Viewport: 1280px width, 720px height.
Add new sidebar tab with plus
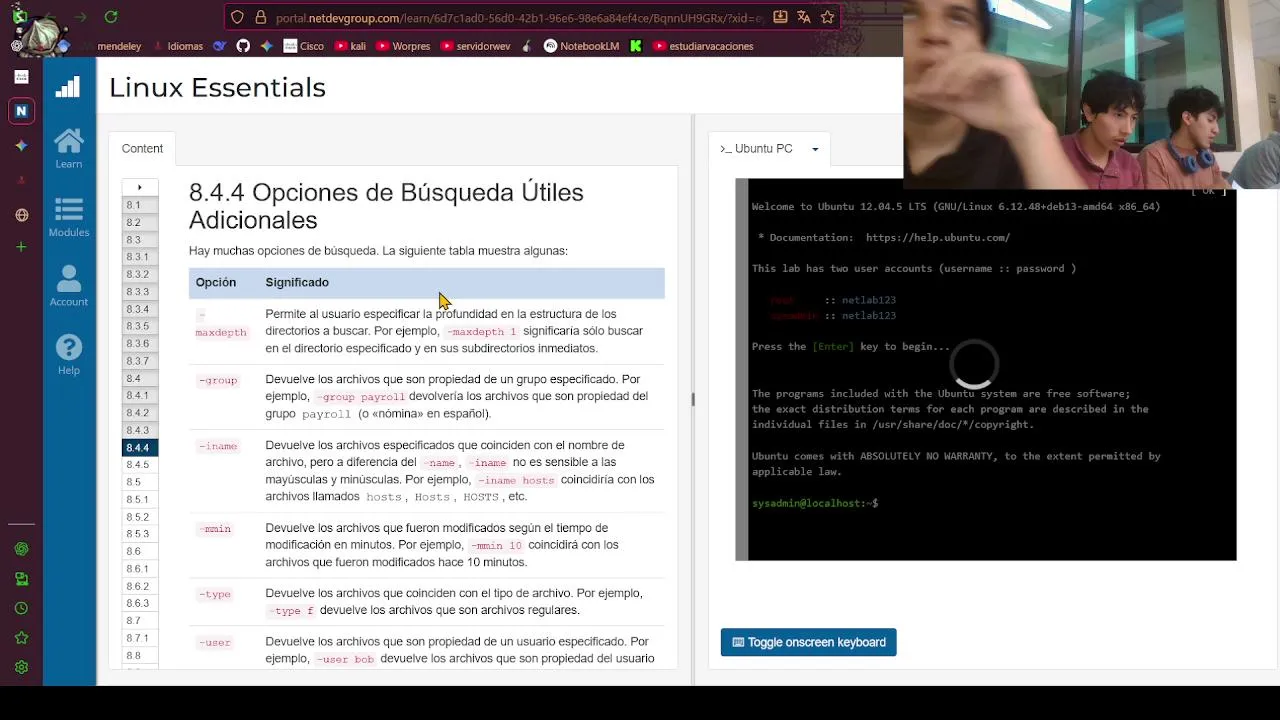point(21,247)
